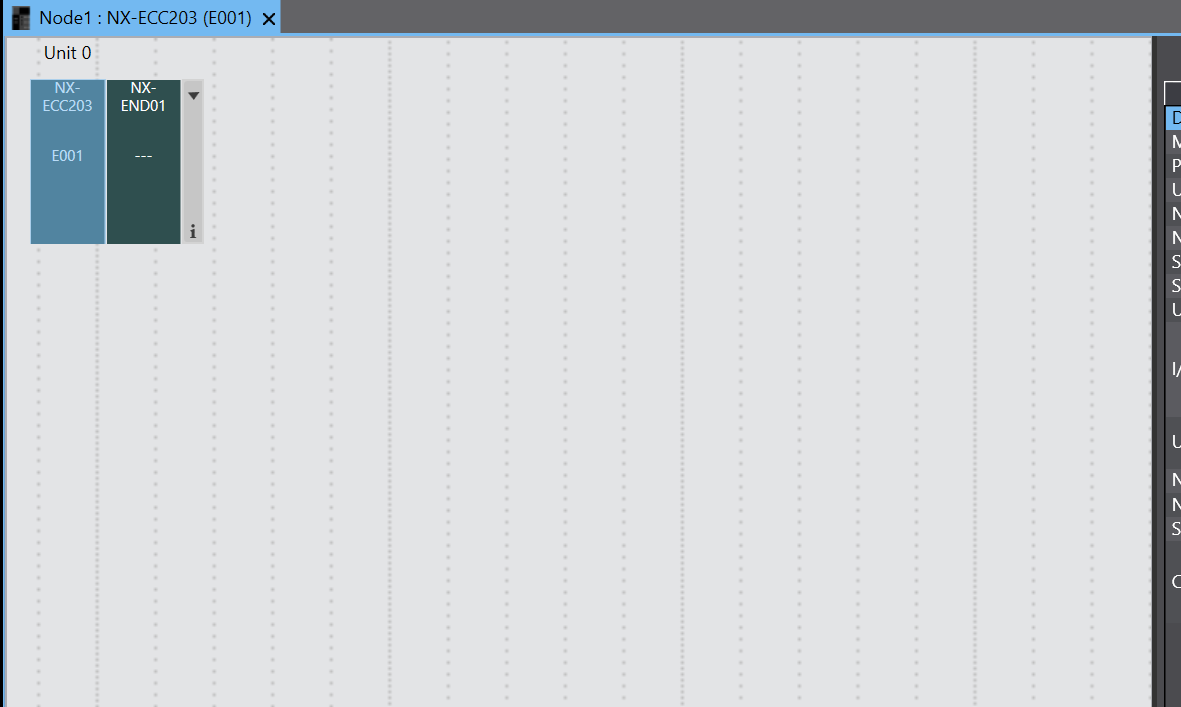Open the dropdown arrow beside NX-END01

pyautogui.click(x=194, y=96)
